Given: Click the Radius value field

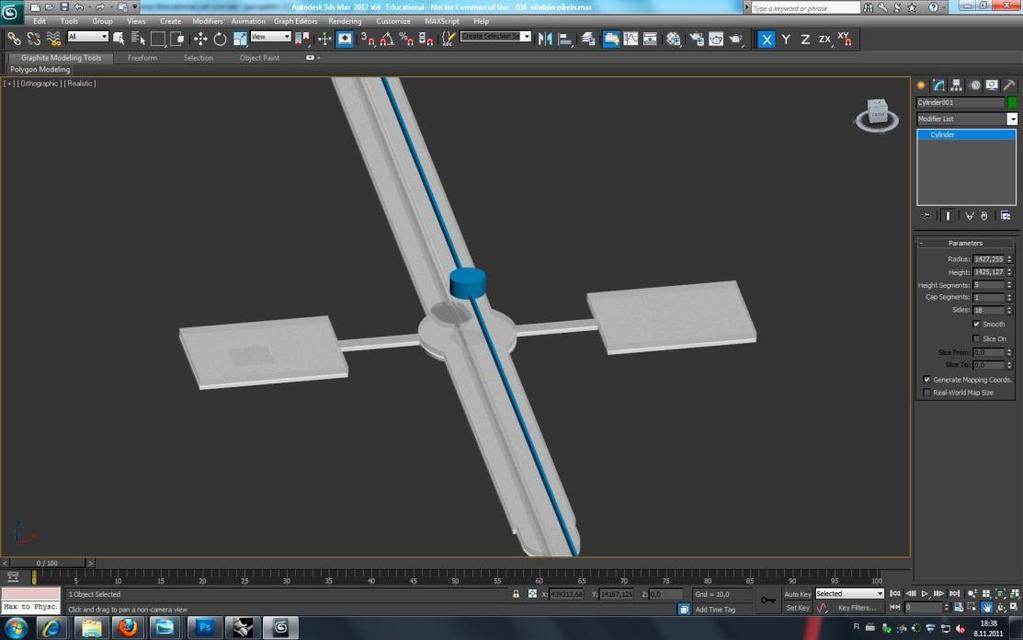Looking at the screenshot, I should (988, 259).
